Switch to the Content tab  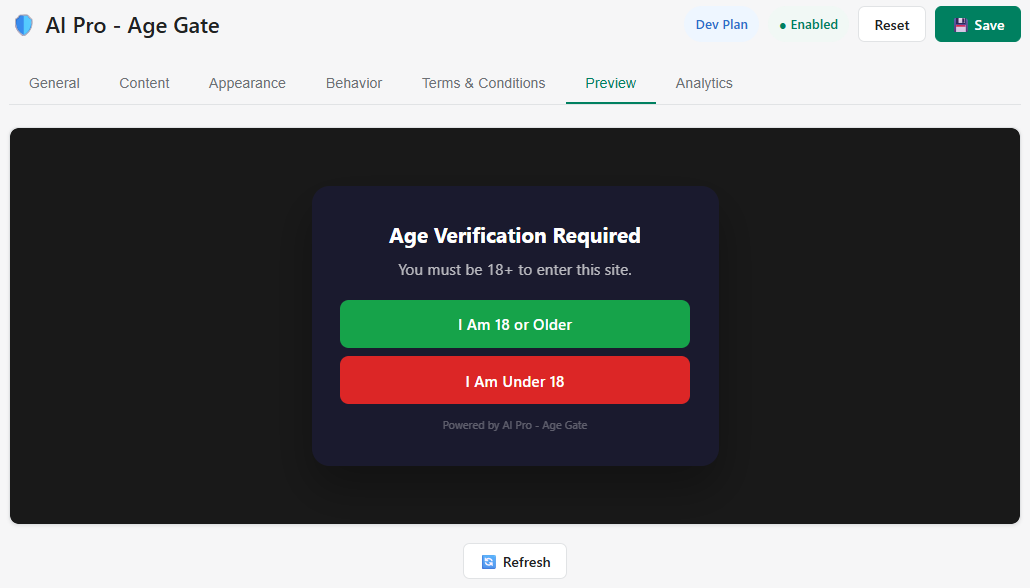[144, 83]
